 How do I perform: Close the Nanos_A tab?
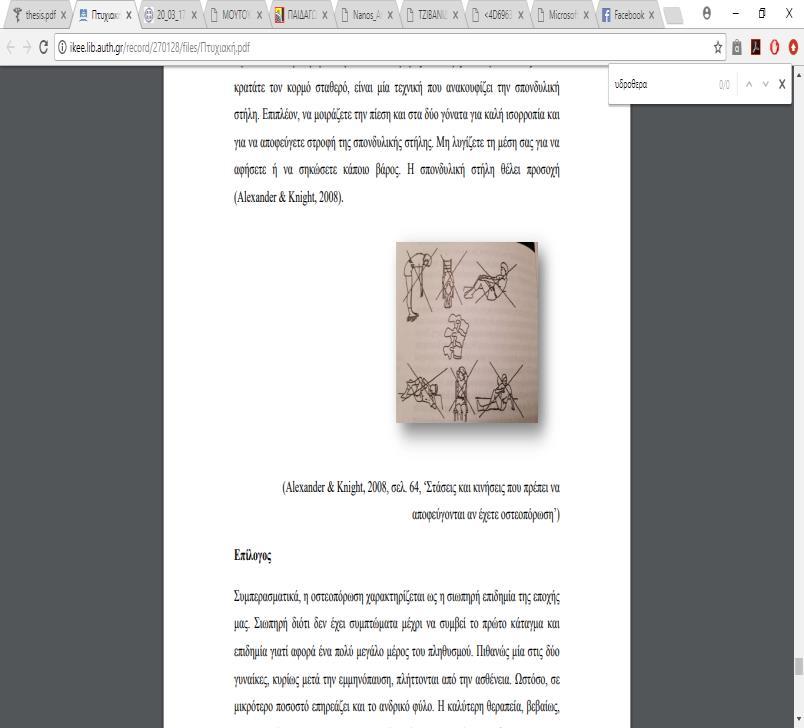[390, 15]
